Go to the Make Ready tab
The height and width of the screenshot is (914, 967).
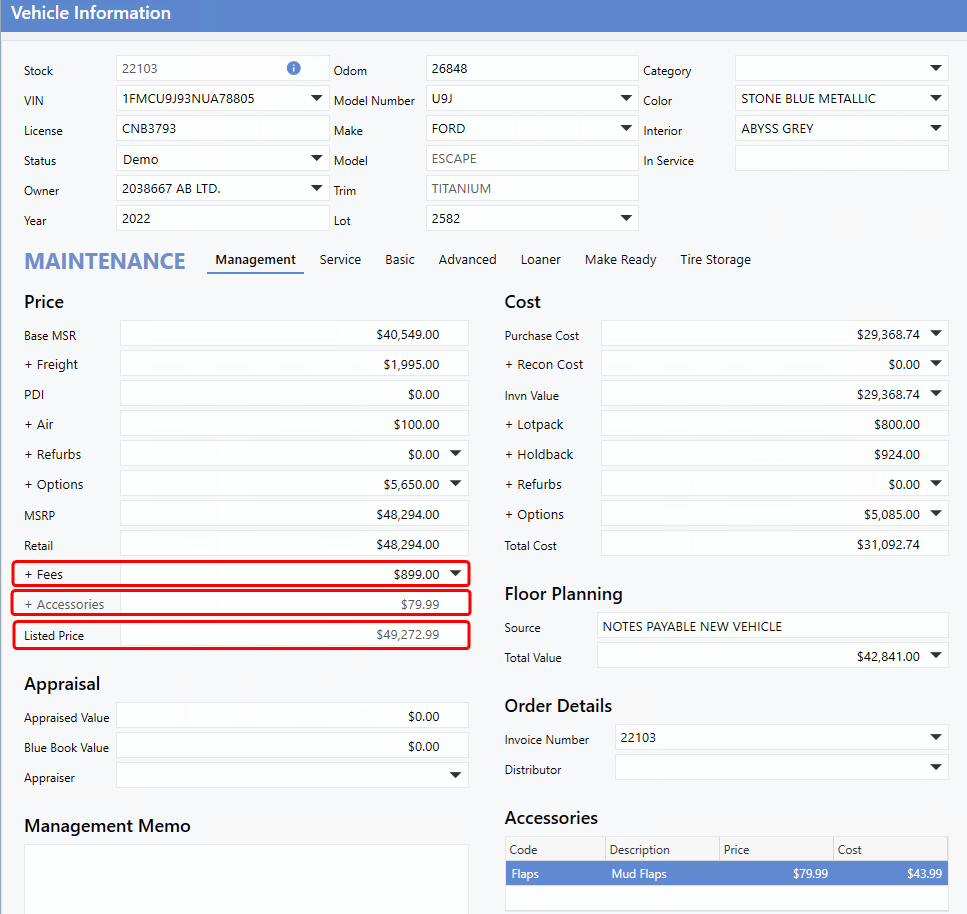pyautogui.click(x=620, y=259)
